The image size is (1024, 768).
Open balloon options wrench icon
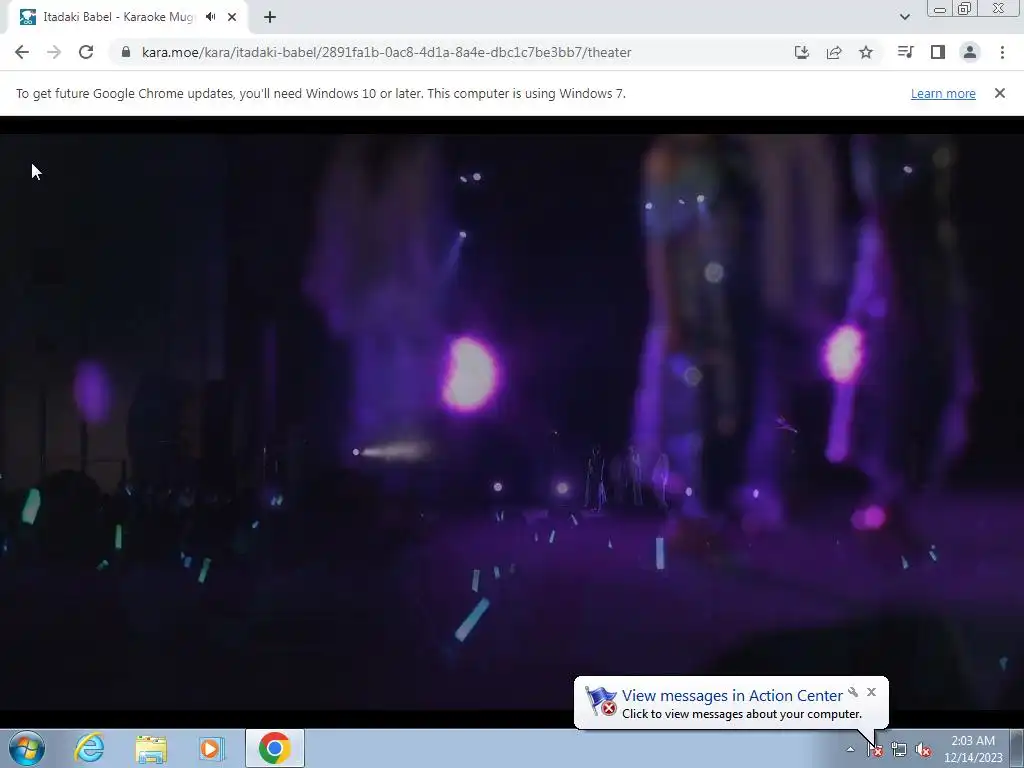(x=853, y=692)
